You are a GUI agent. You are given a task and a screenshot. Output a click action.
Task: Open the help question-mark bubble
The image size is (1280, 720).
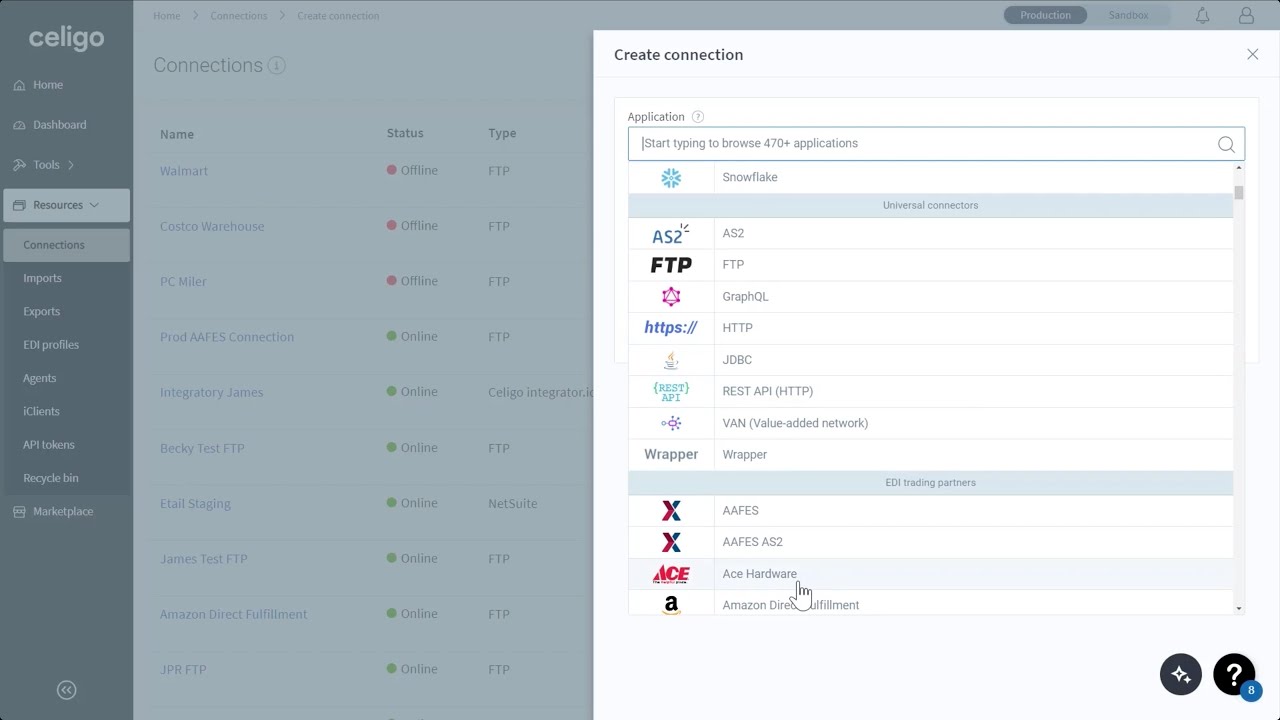tap(1234, 674)
